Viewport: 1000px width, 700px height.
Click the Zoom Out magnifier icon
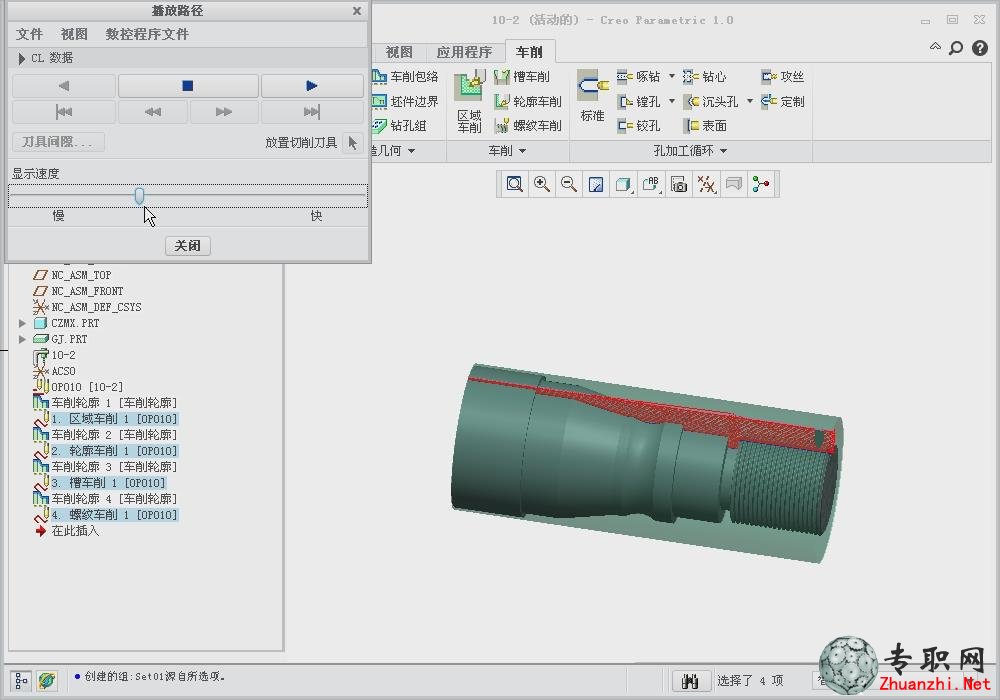click(x=568, y=184)
